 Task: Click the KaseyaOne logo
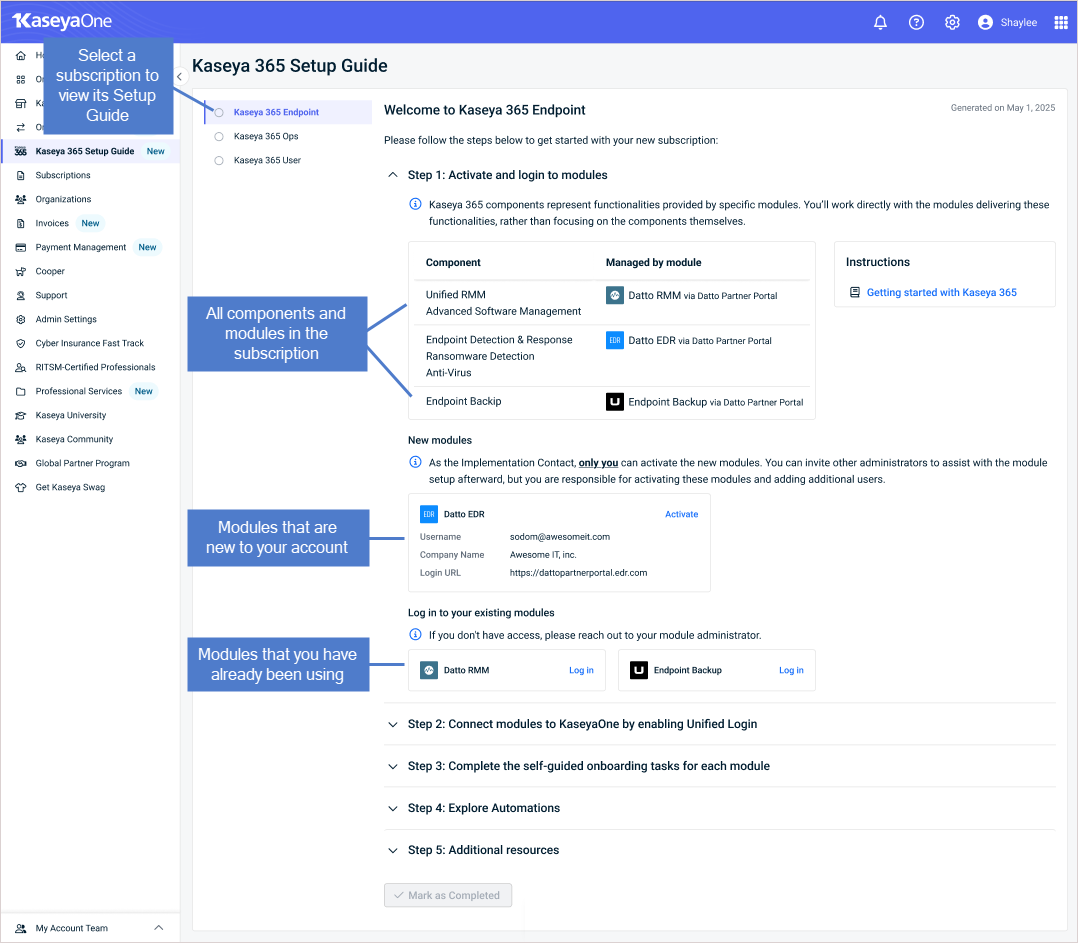tap(62, 21)
